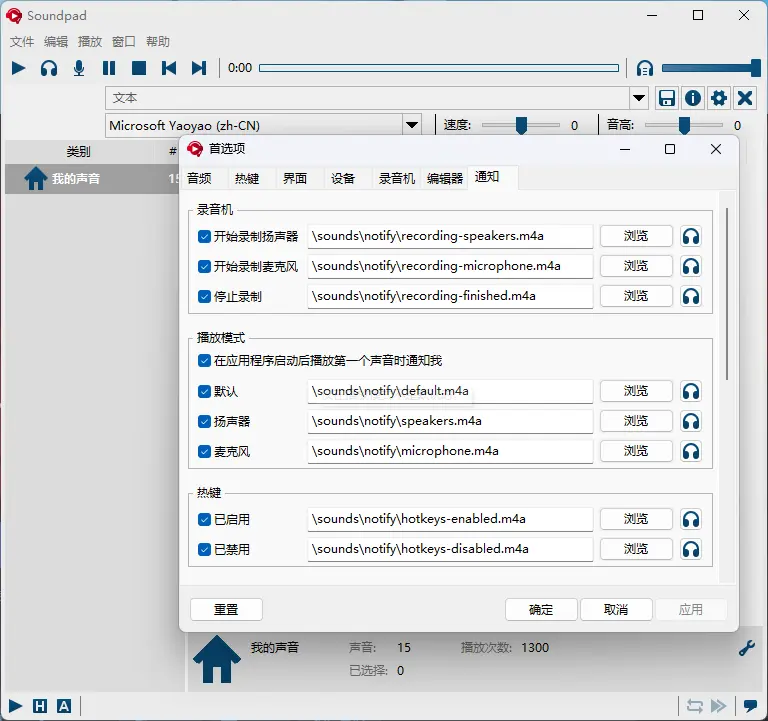The height and width of the screenshot is (721, 768).
Task: Click 浏览 for default.m4a
Action: click(x=636, y=391)
